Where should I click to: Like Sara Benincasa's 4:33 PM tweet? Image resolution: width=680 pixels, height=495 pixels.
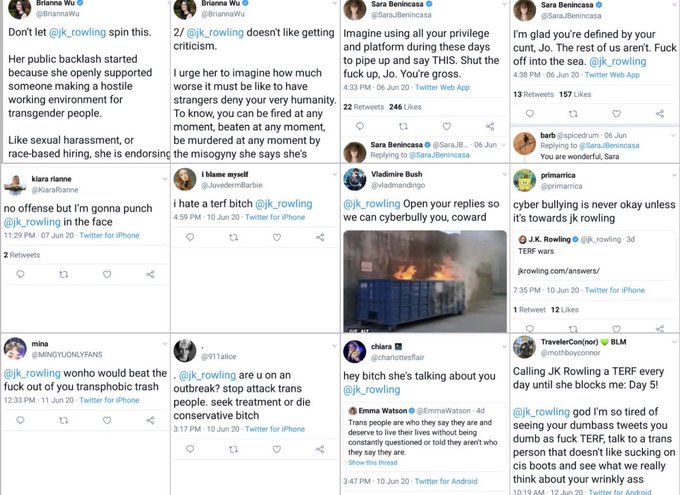(446, 127)
